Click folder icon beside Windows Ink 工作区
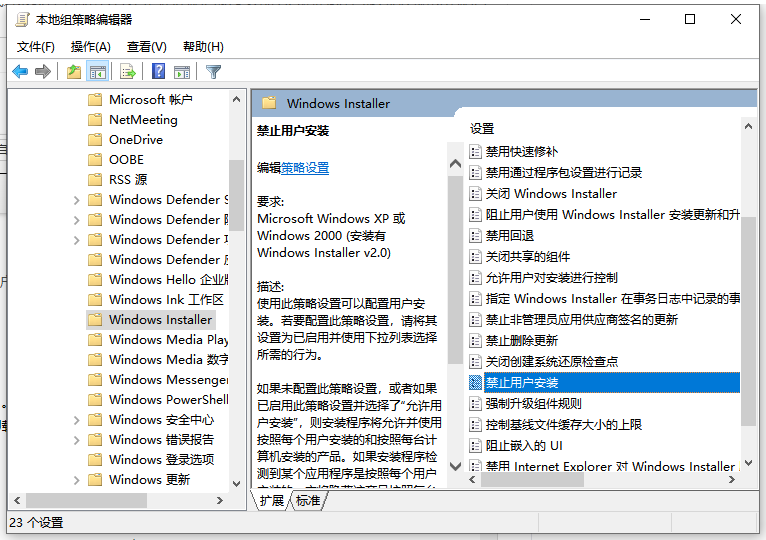The image size is (766, 540). [95, 300]
